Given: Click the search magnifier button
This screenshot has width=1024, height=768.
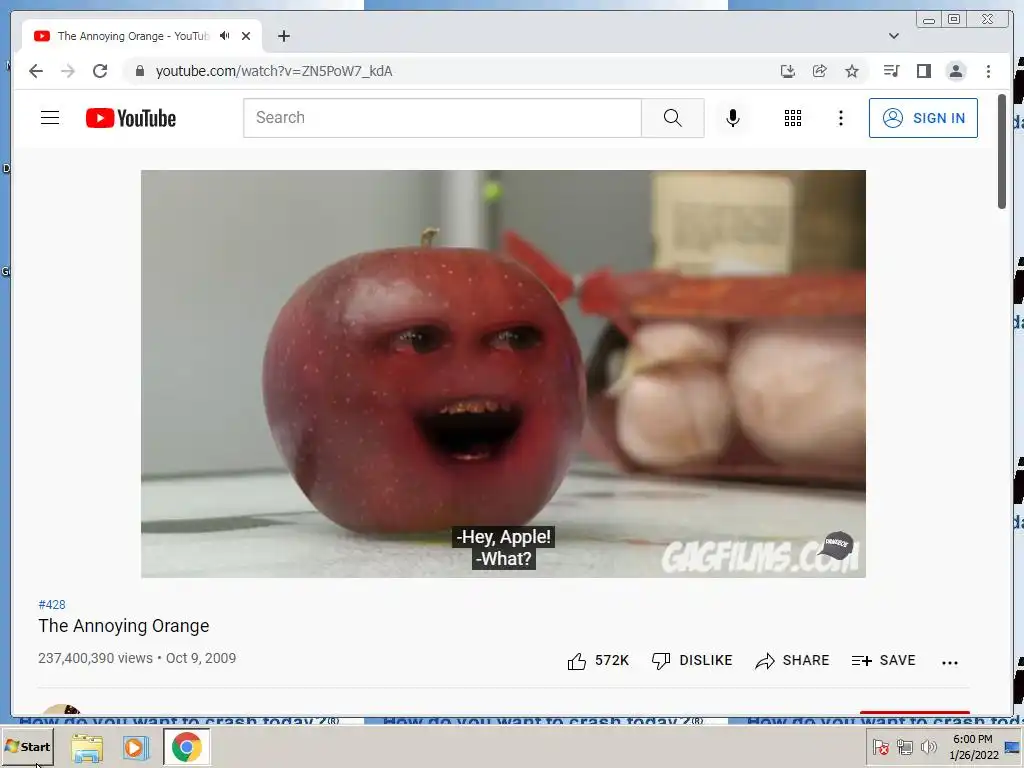Looking at the screenshot, I should coord(672,118).
